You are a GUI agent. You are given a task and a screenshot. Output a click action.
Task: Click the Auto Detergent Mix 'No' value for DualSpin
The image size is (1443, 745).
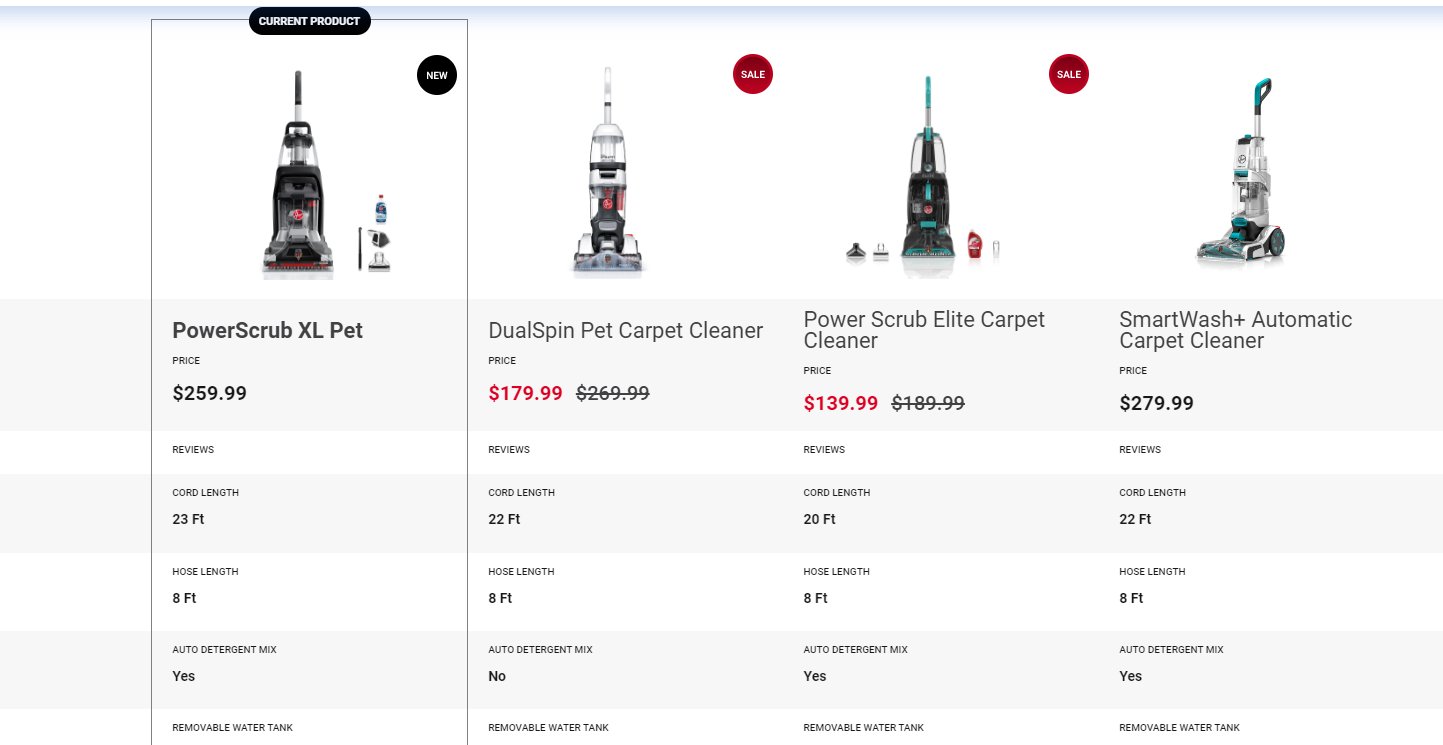click(x=497, y=677)
